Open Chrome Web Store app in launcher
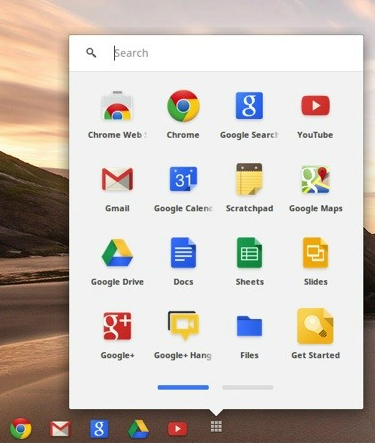Viewport: 375px width, 443px height. pos(117,106)
